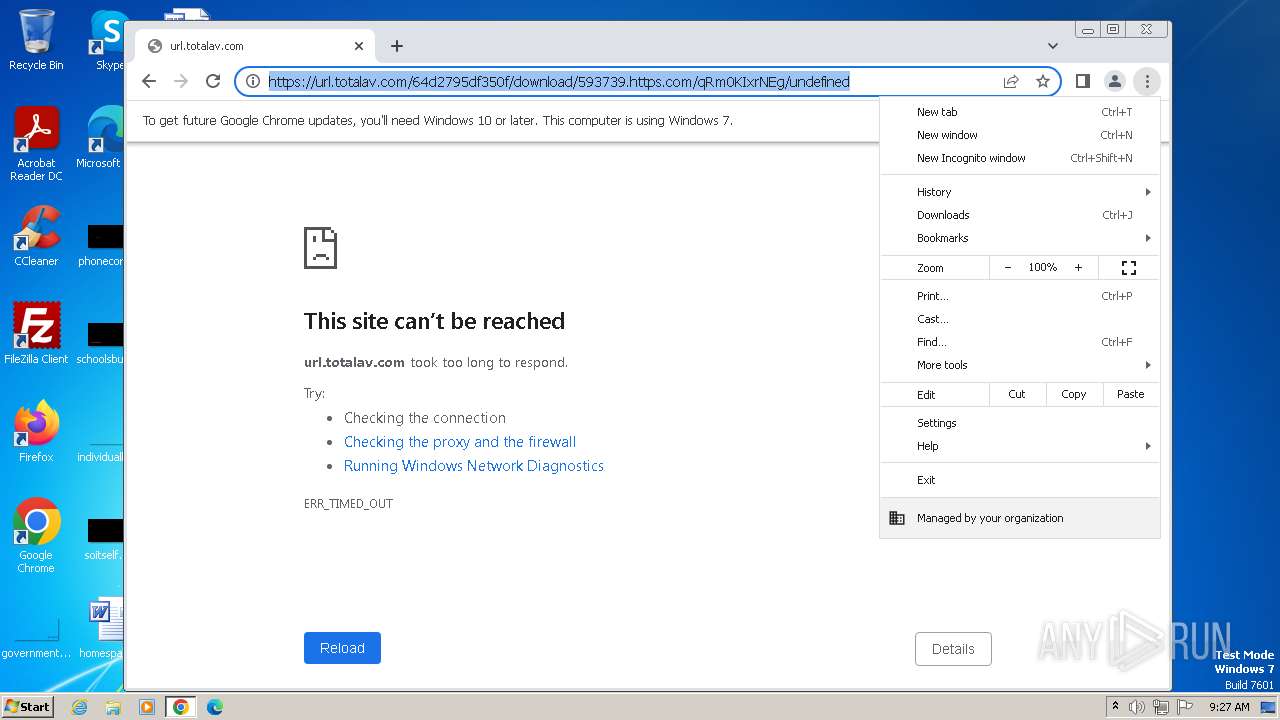Select Chrome taskbar button
Screen dimensions: 1280x720
[x=181, y=707]
